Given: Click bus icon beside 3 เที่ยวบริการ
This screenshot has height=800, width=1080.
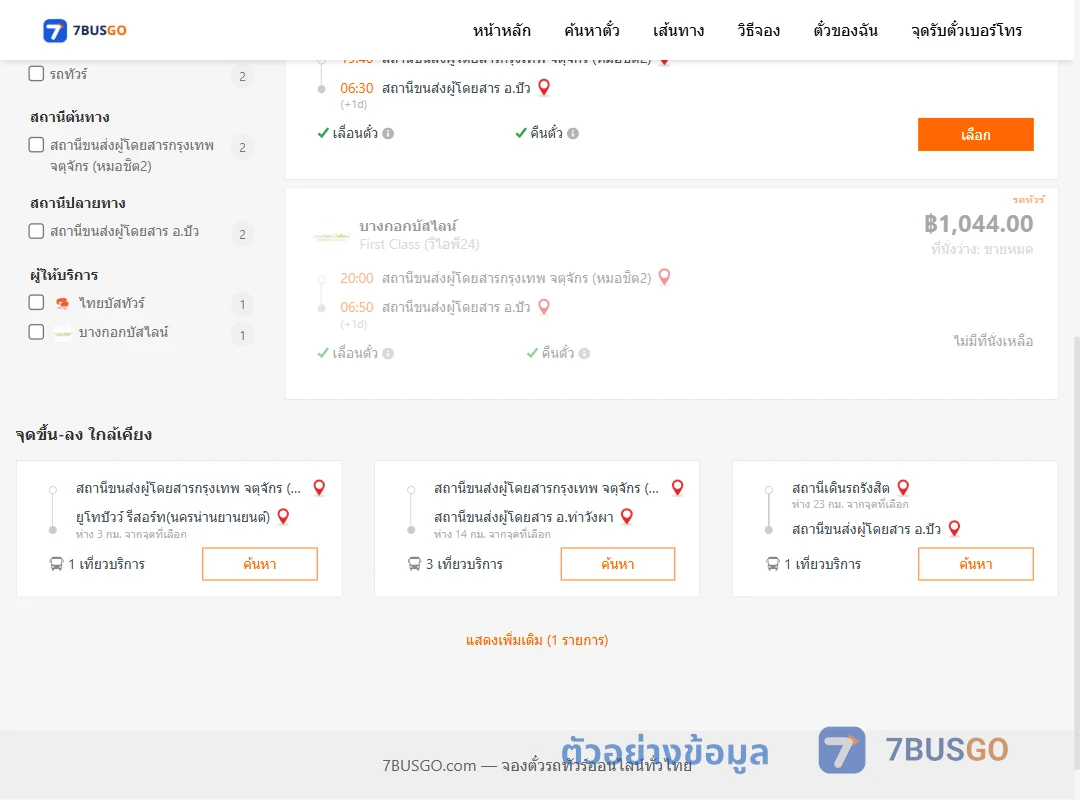Looking at the screenshot, I should [414, 564].
